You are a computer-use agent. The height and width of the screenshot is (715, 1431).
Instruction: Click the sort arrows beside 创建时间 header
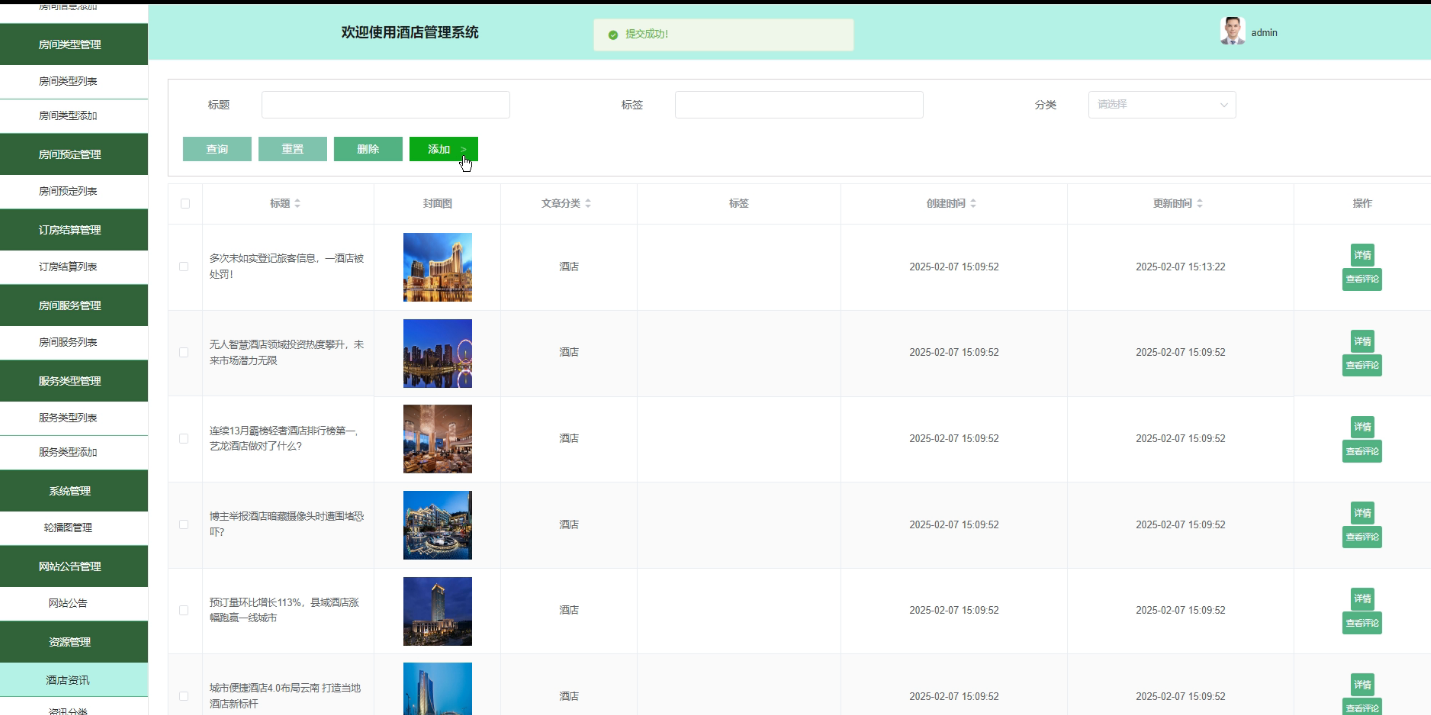coord(973,204)
